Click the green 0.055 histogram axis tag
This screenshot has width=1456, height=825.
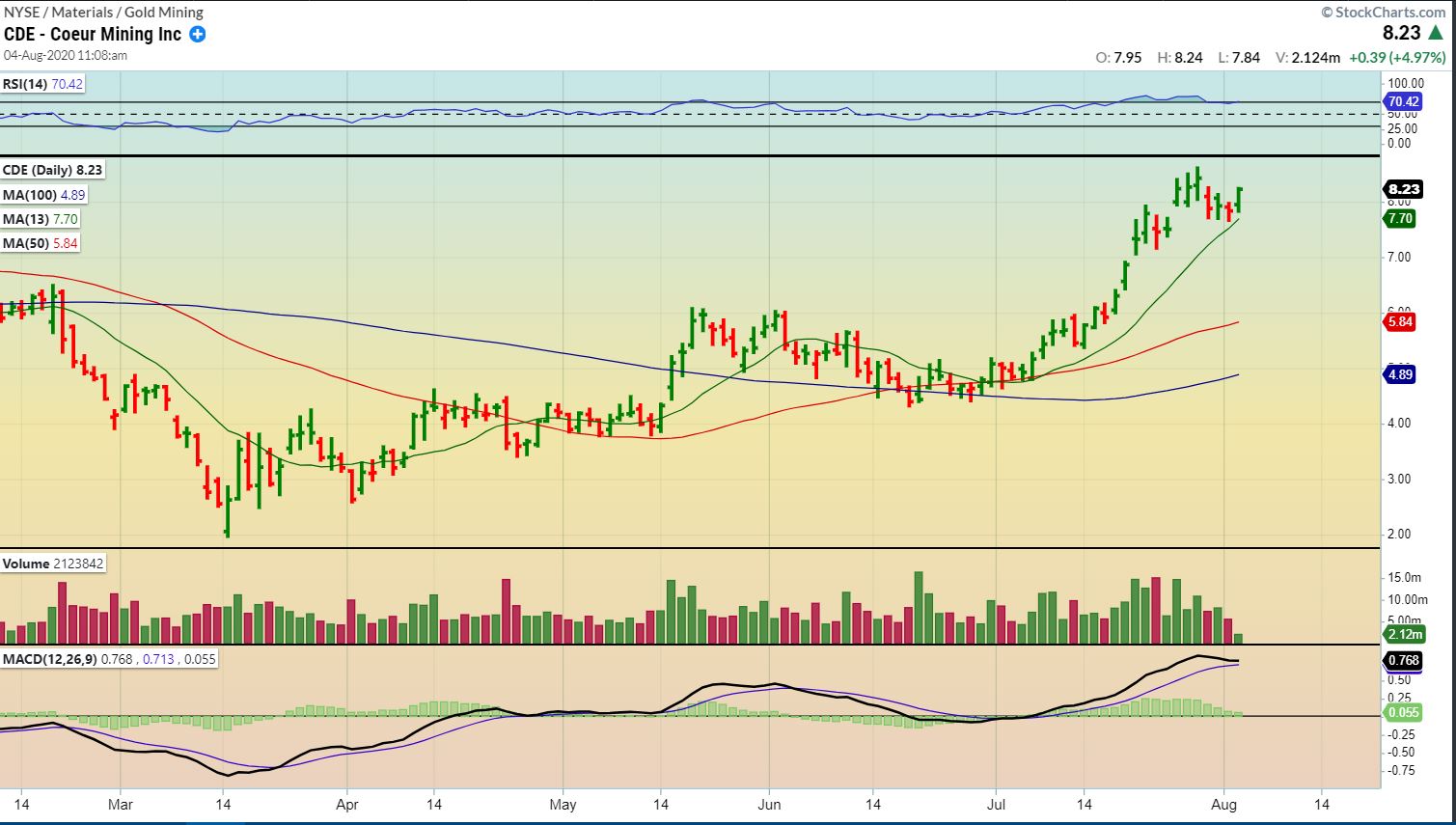[1403, 712]
